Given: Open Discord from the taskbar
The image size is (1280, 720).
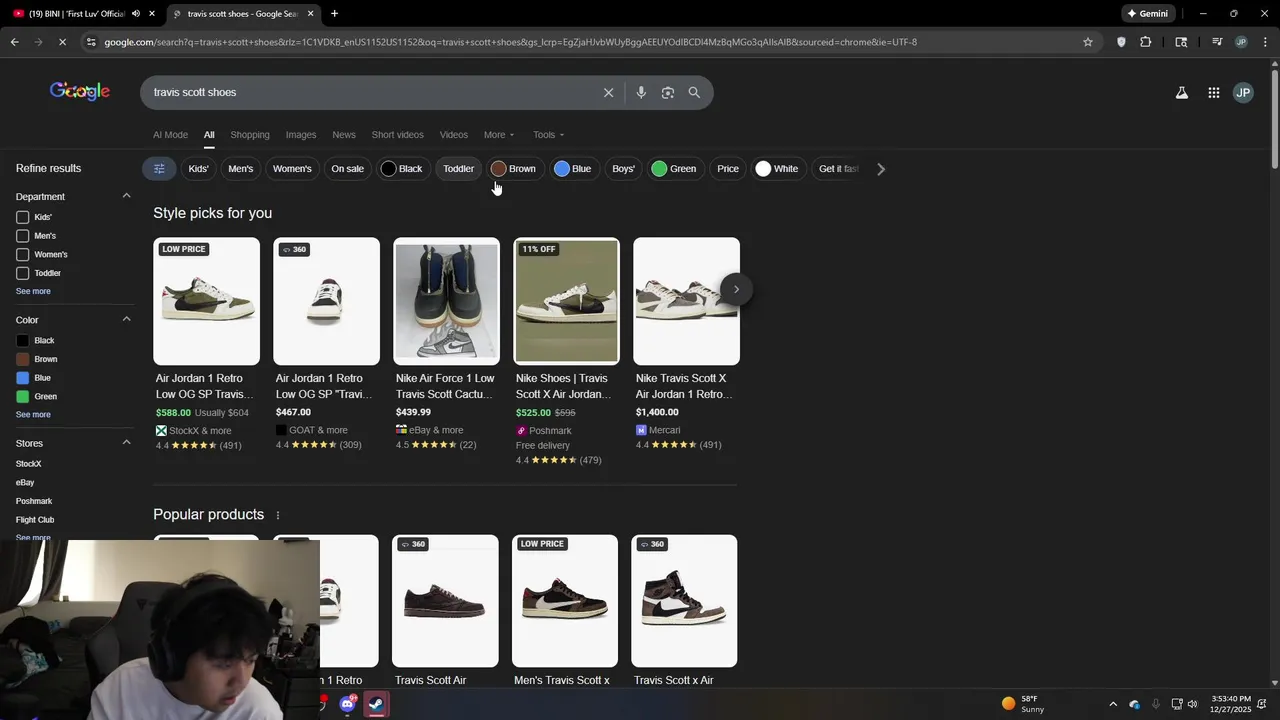Looking at the screenshot, I should [347, 704].
